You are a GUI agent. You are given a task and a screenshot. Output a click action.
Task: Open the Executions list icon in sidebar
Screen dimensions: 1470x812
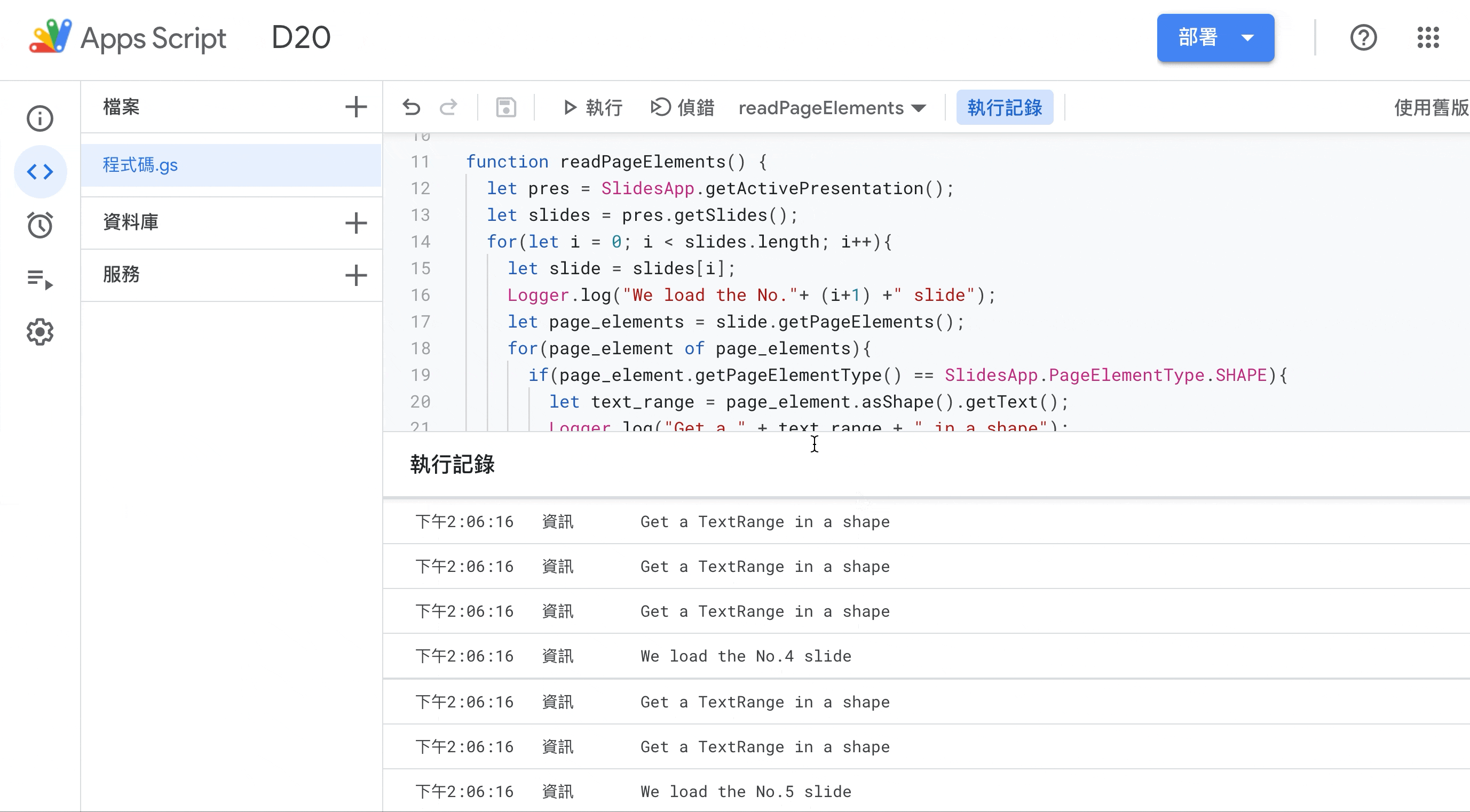click(x=40, y=279)
